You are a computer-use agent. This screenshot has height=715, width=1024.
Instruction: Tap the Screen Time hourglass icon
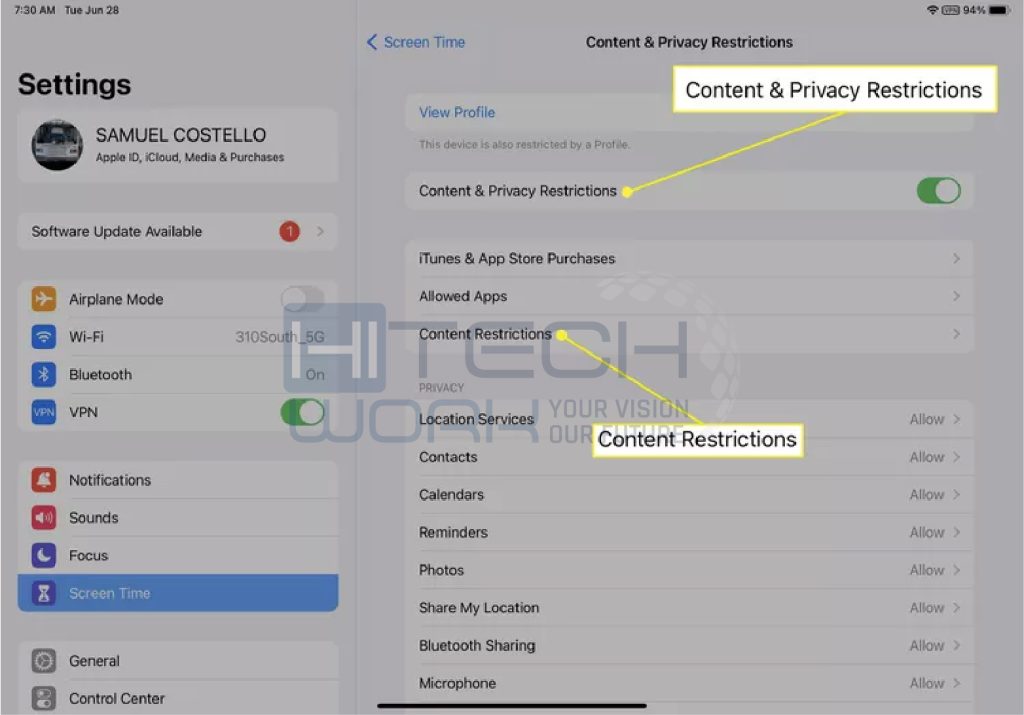click(44, 593)
